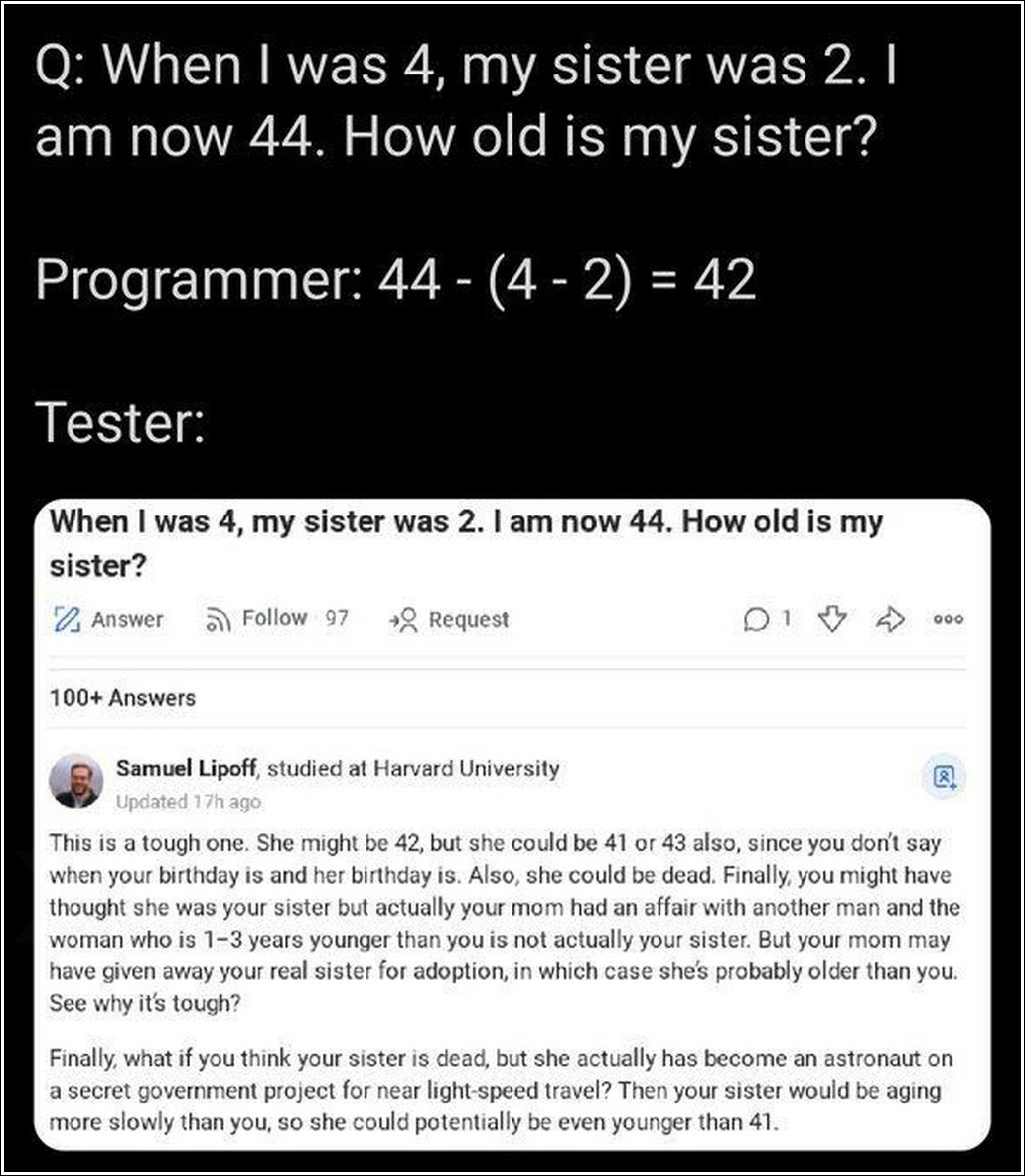1025x1176 pixels.
Task: Click the Follow text label
Action: click(x=274, y=619)
